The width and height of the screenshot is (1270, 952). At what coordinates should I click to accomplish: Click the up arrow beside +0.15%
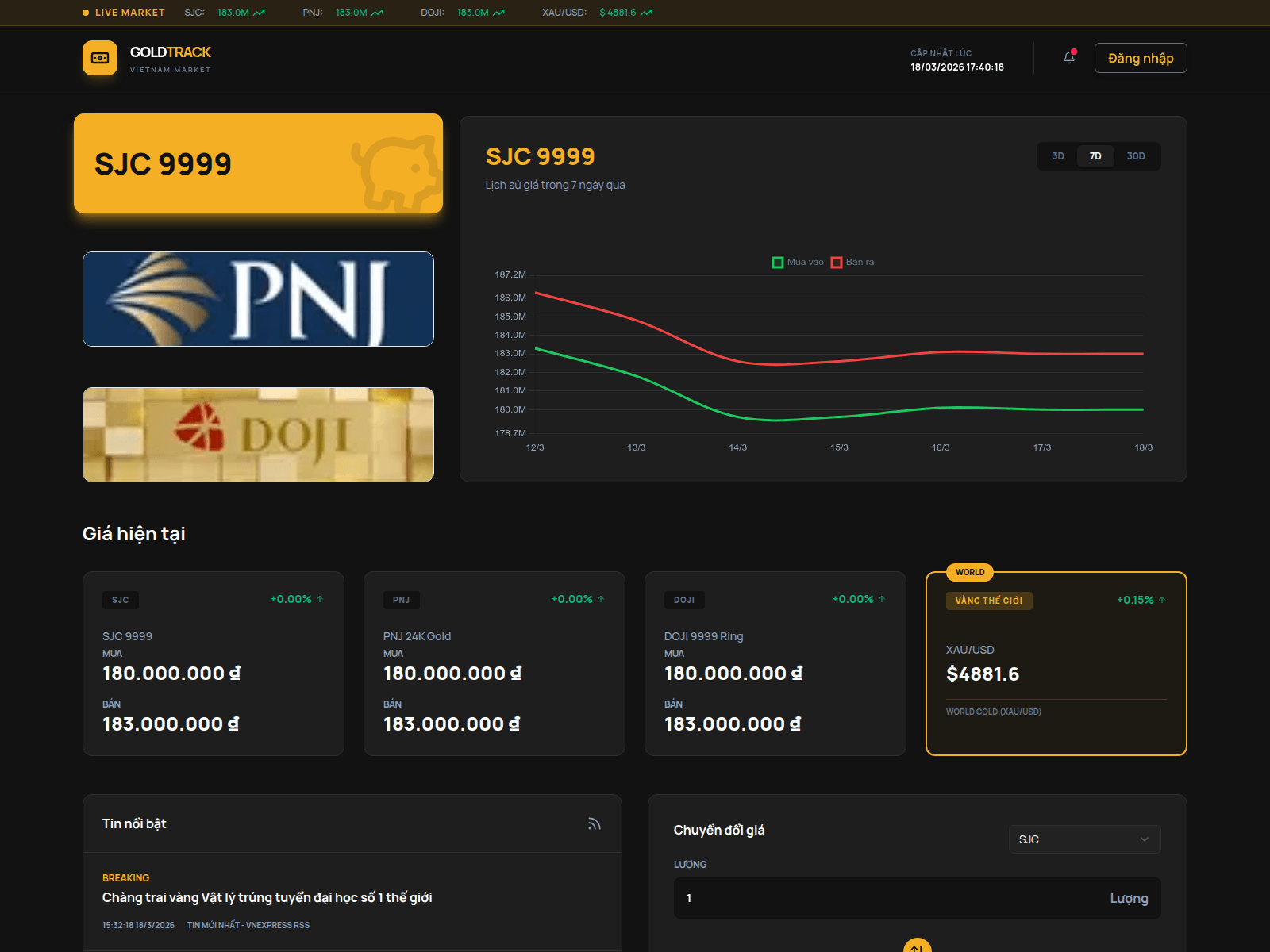tap(1162, 600)
